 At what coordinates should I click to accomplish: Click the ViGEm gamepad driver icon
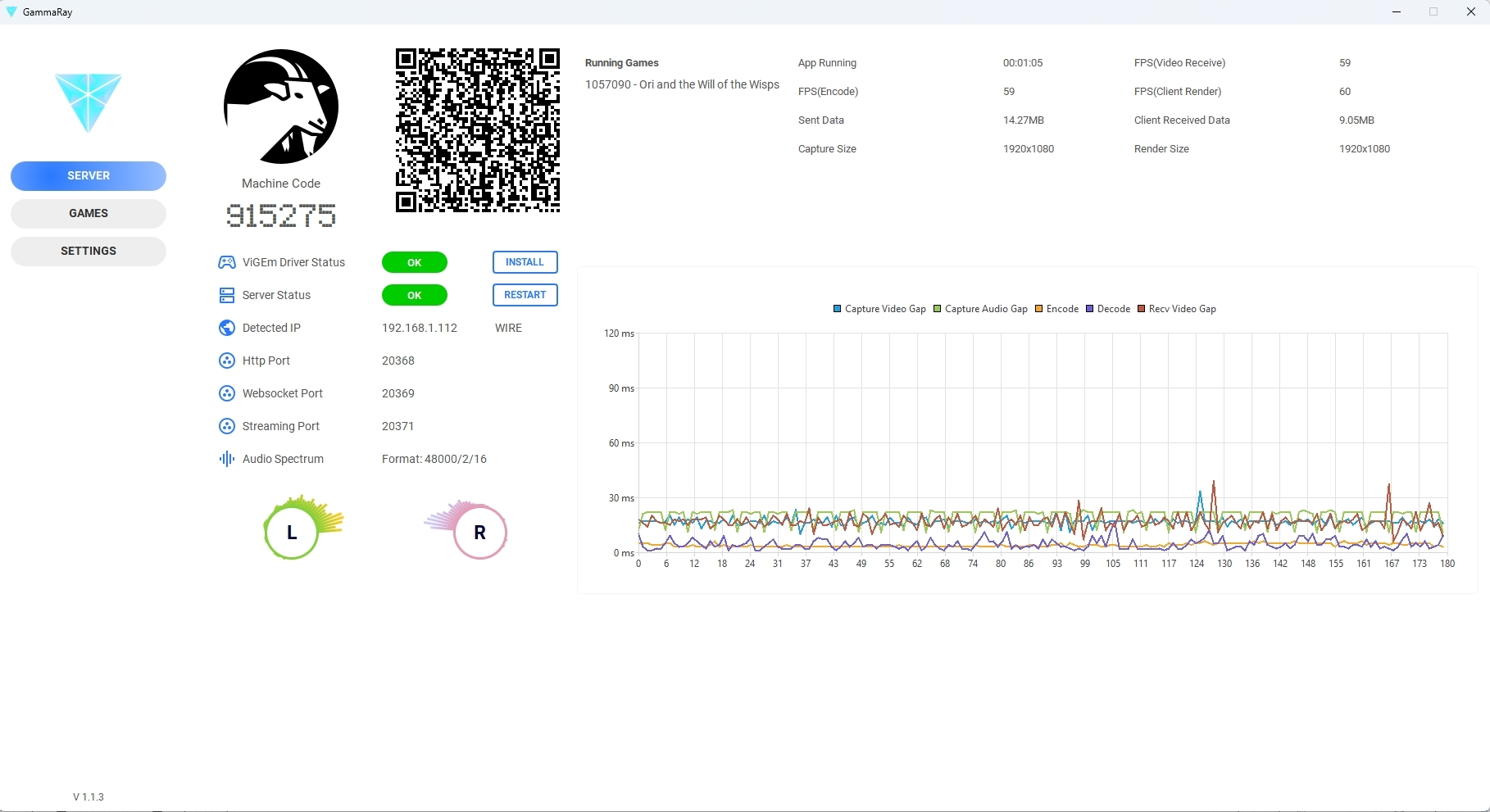click(227, 262)
